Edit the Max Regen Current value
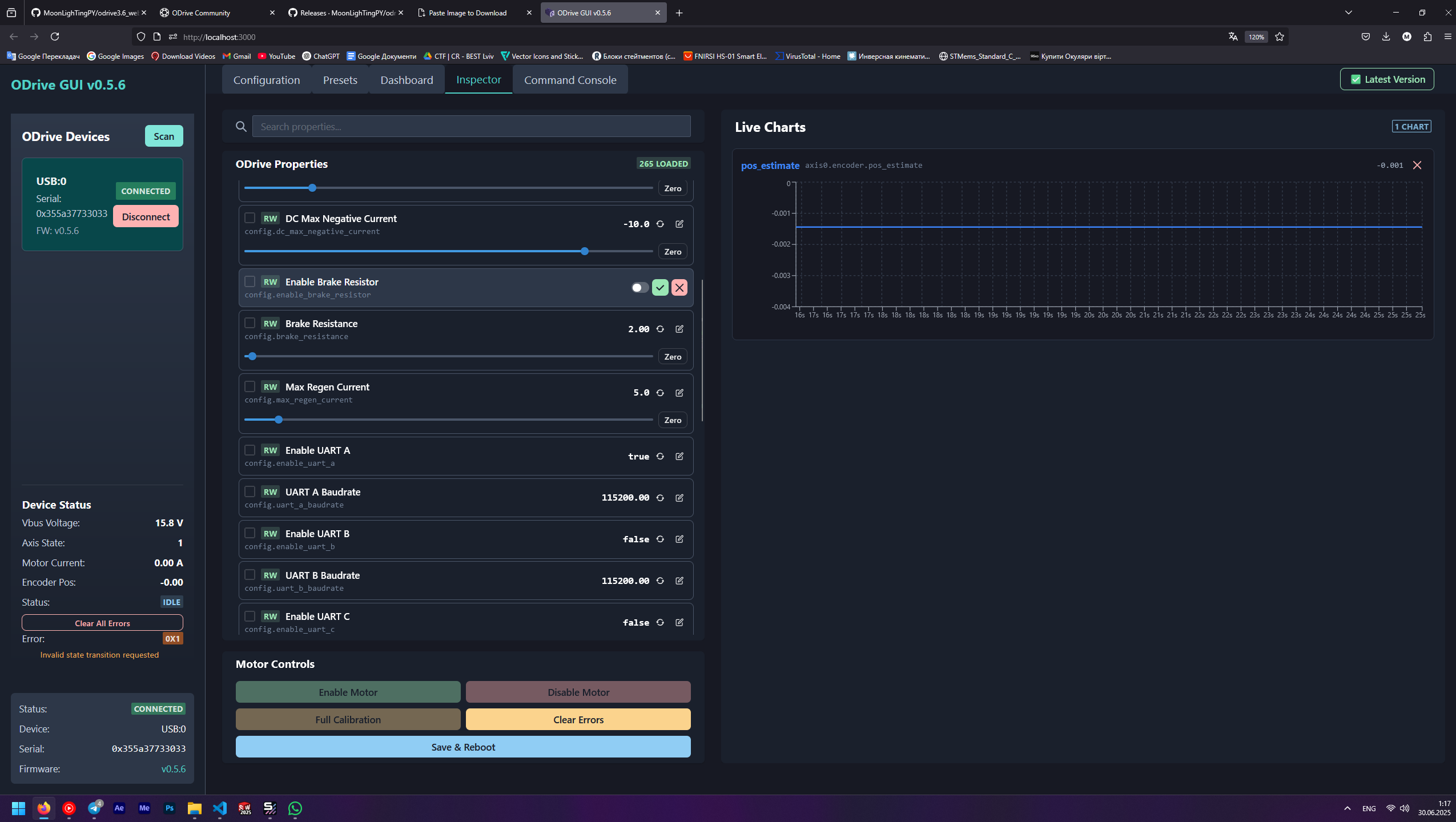This screenshot has height=822, width=1456. (x=679, y=393)
